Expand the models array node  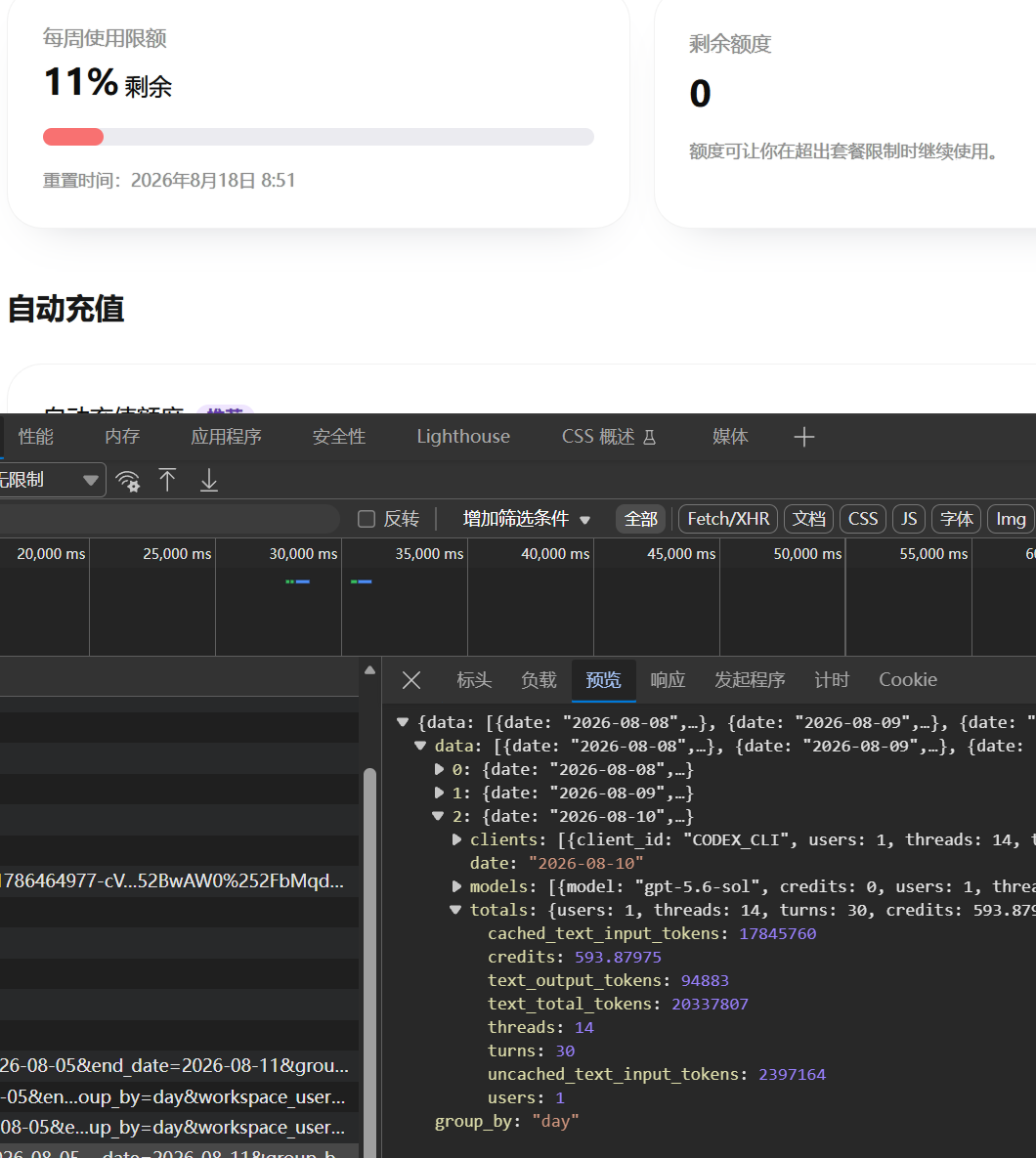(x=456, y=886)
